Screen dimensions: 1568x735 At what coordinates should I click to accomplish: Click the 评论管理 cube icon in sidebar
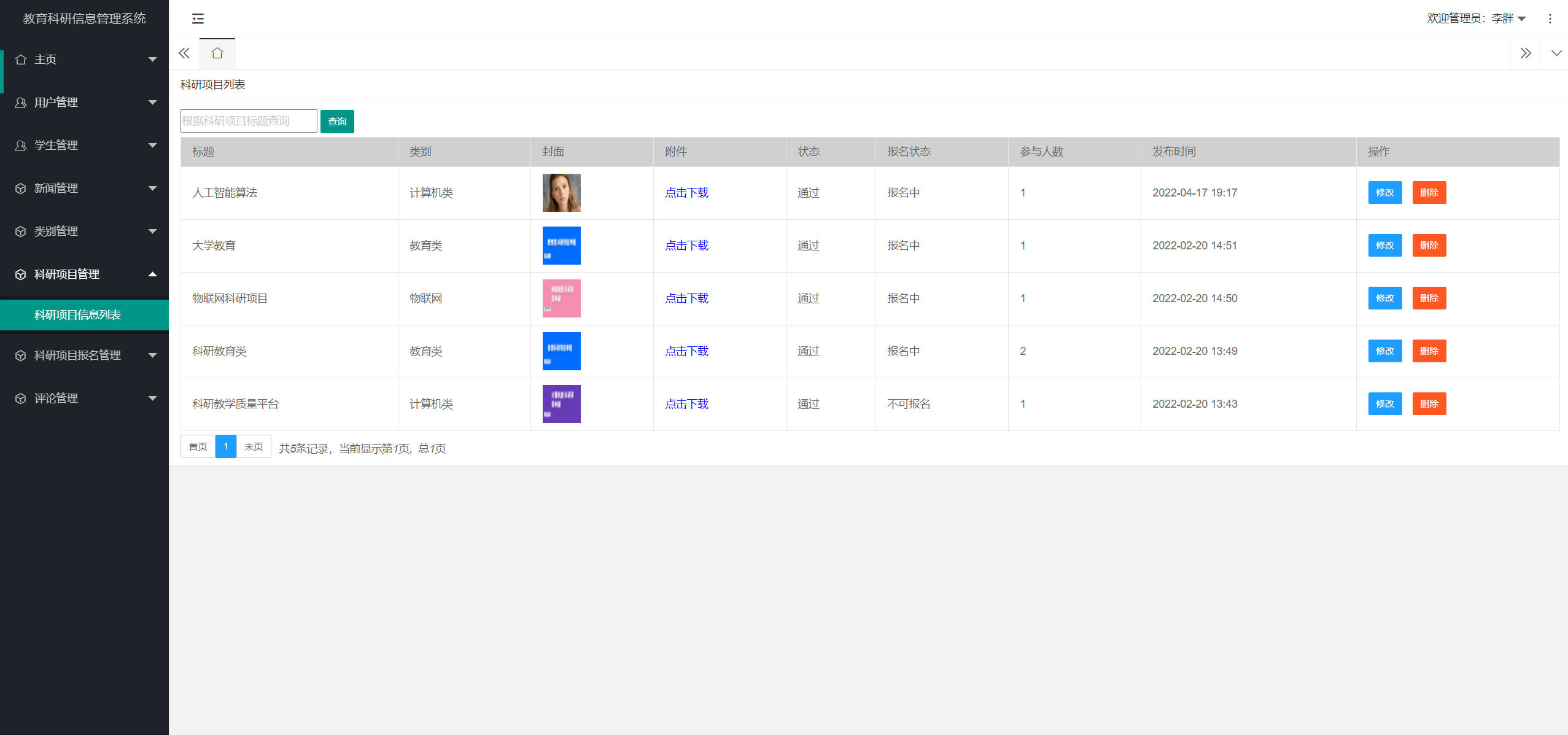tap(21, 399)
